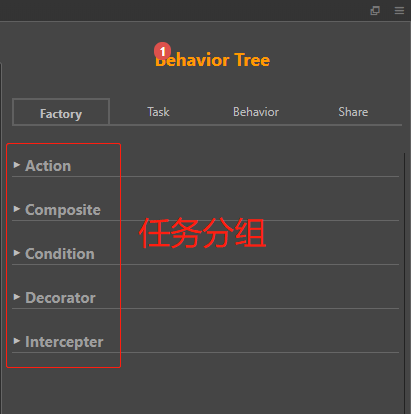Click the panel pop-out window icon
The width and height of the screenshot is (411, 414).
coord(375,11)
